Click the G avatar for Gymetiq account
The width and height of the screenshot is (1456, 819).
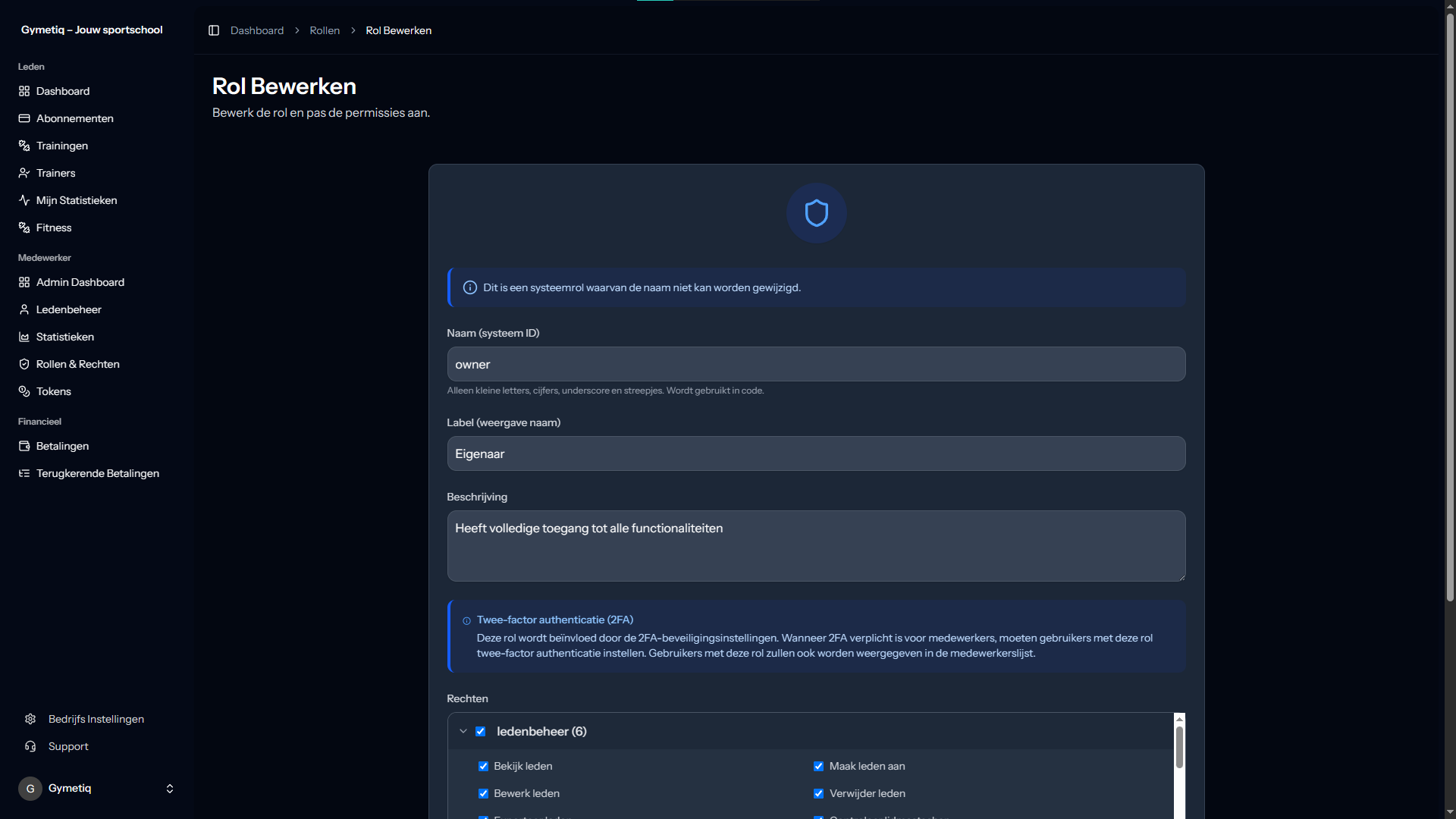[30, 789]
